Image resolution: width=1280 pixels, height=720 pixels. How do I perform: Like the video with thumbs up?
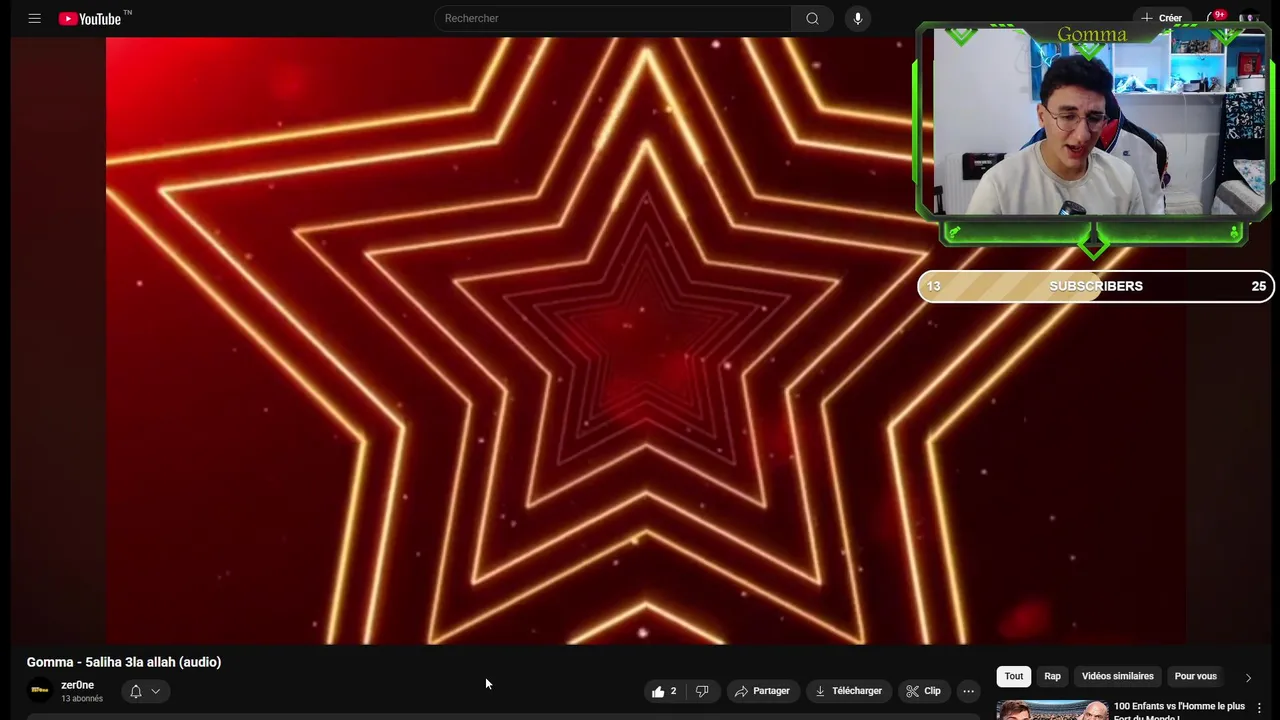click(x=664, y=691)
